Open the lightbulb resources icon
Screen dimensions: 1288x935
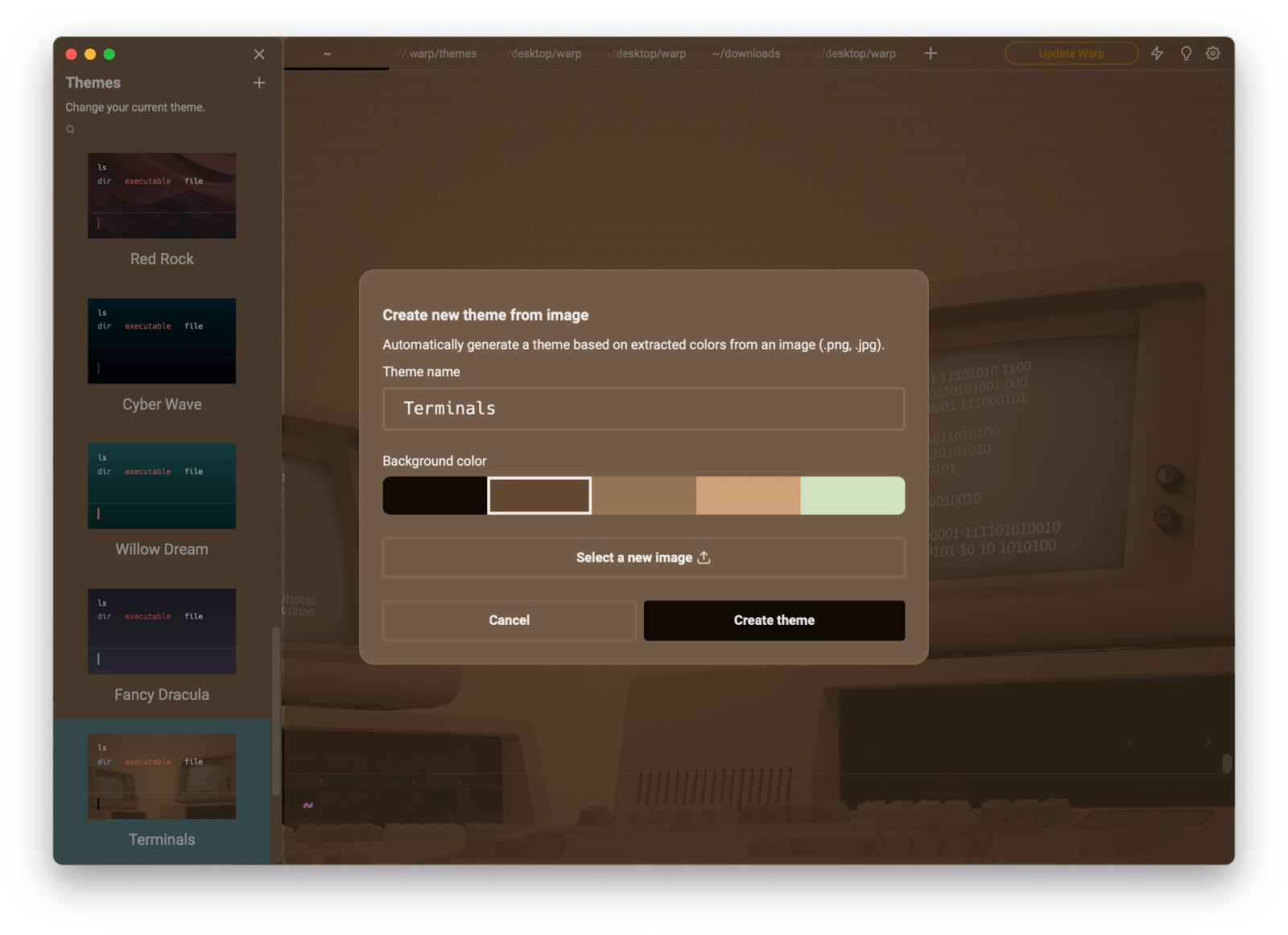tap(1186, 53)
